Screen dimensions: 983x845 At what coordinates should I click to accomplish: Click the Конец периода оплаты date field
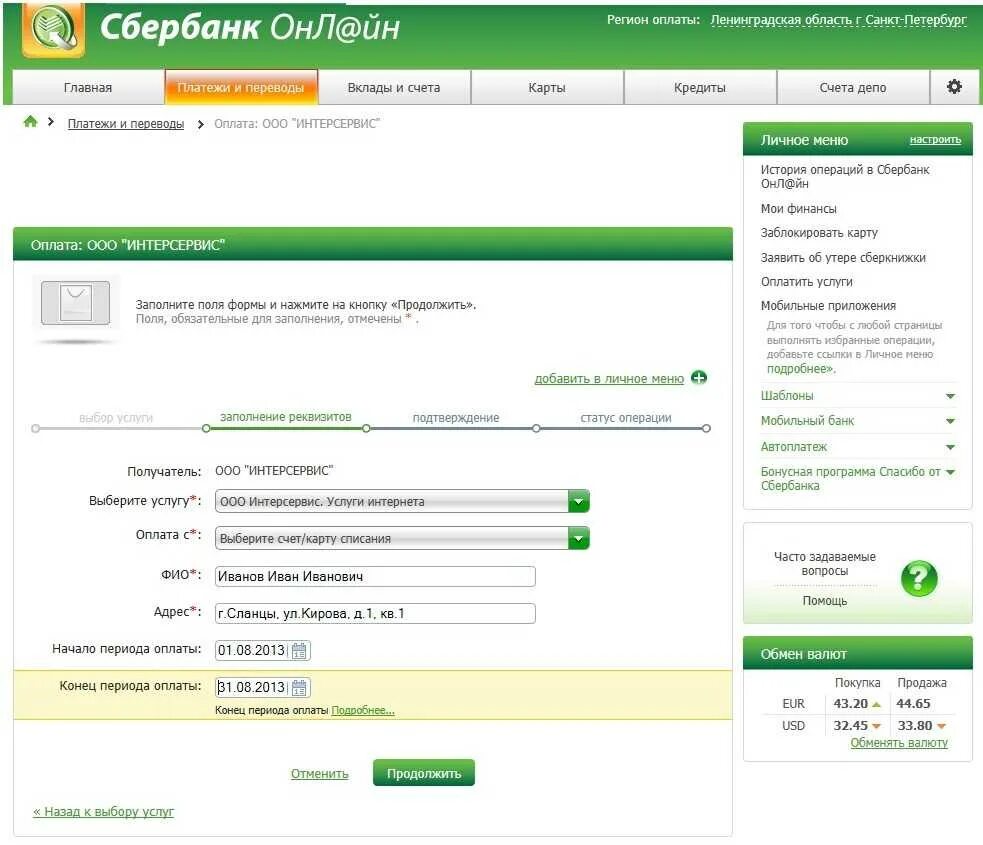(x=251, y=688)
